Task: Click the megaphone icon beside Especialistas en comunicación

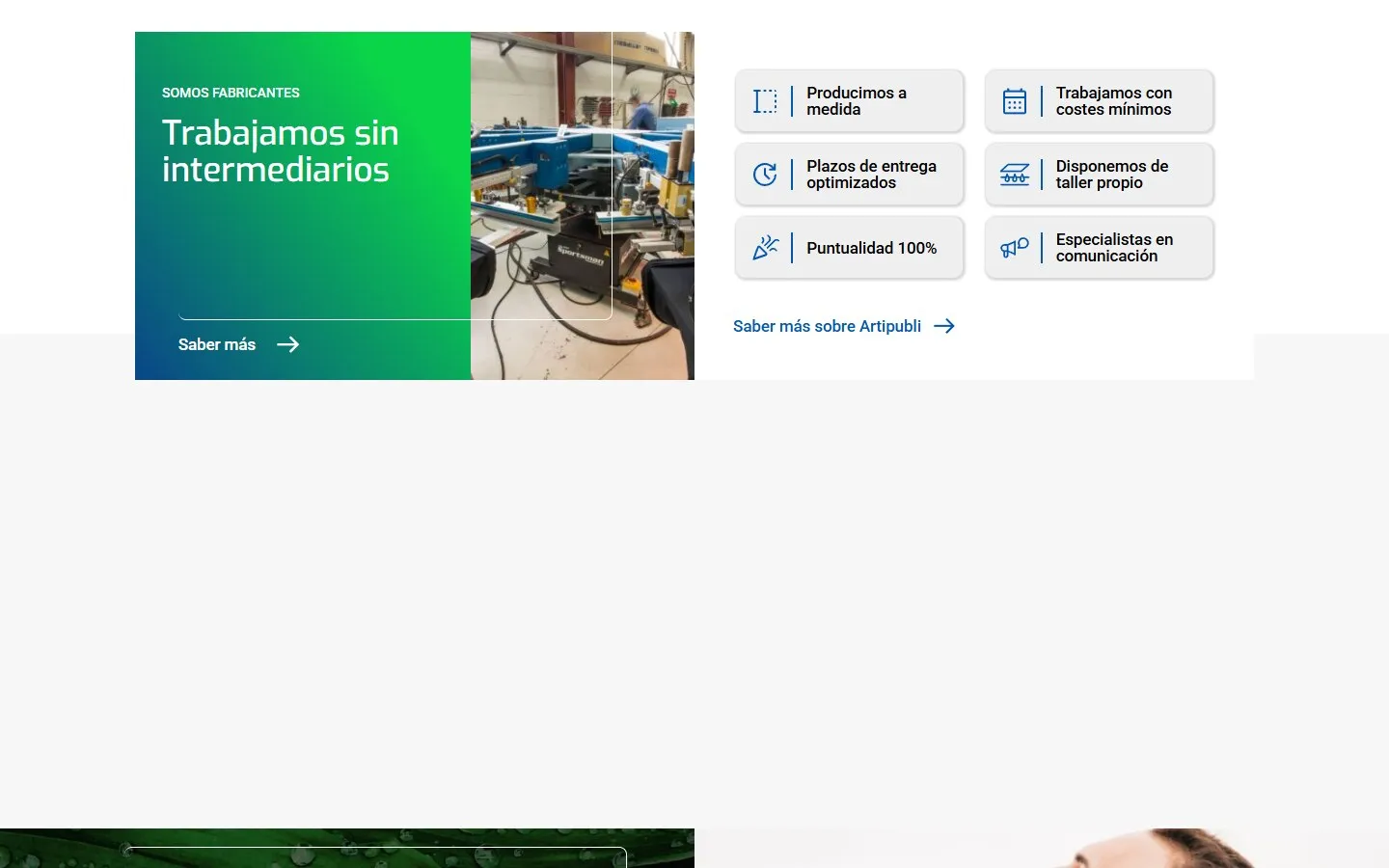Action: point(1015,248)
